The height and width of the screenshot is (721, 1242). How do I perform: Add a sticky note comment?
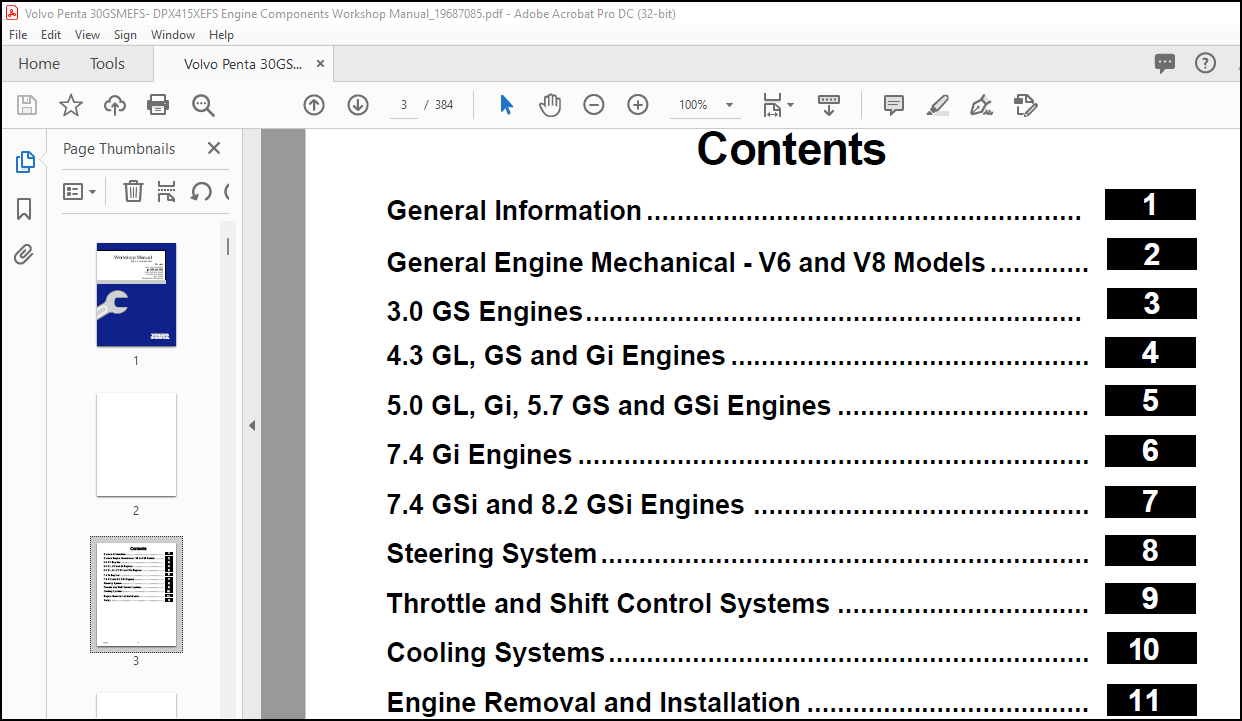pos(894,105)
